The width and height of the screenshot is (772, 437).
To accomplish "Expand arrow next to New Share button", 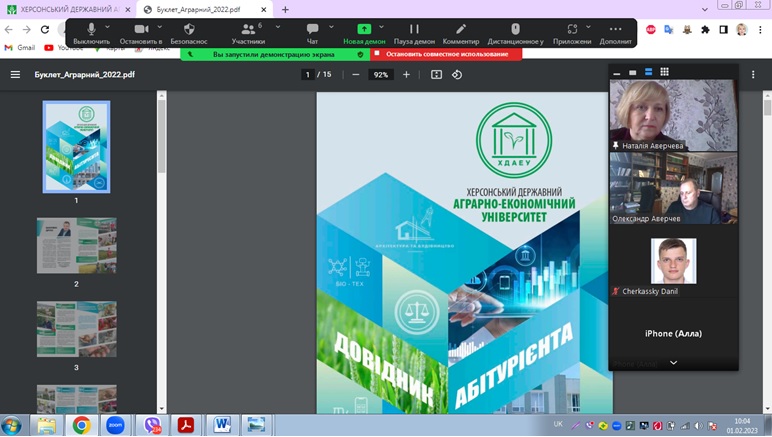I will tap(381, 27).
